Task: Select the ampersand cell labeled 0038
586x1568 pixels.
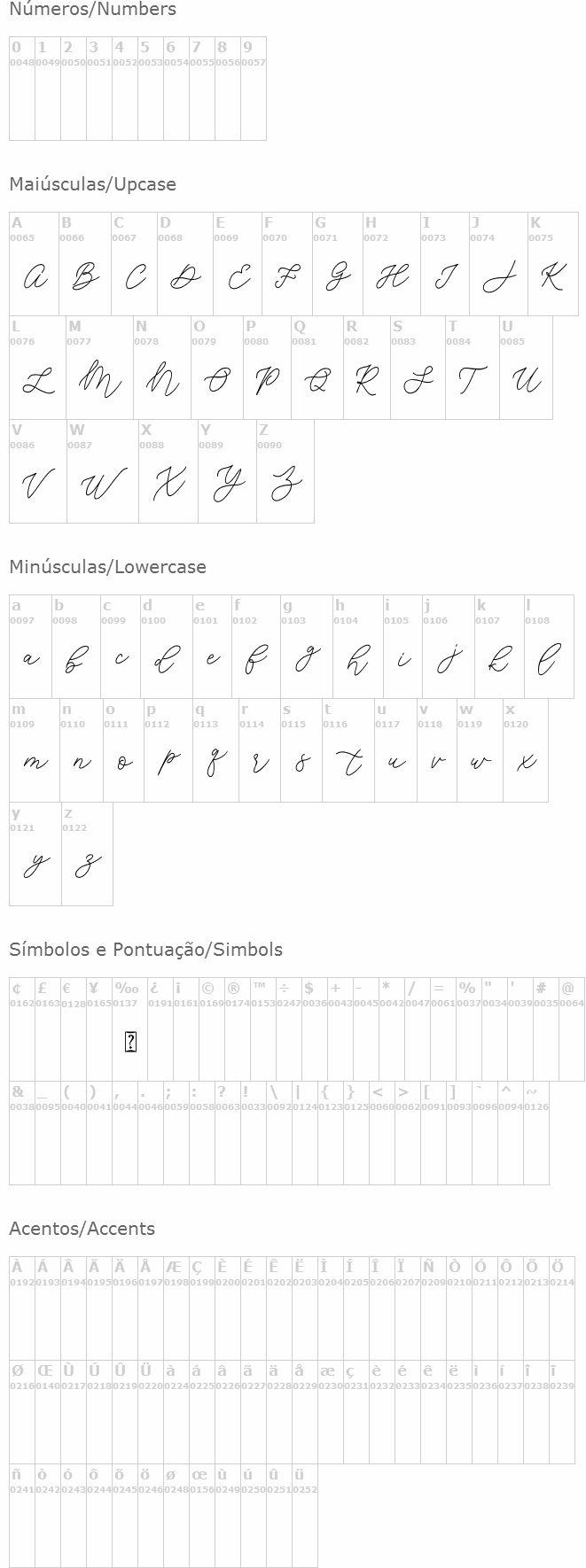Action: coord(22,1133)
